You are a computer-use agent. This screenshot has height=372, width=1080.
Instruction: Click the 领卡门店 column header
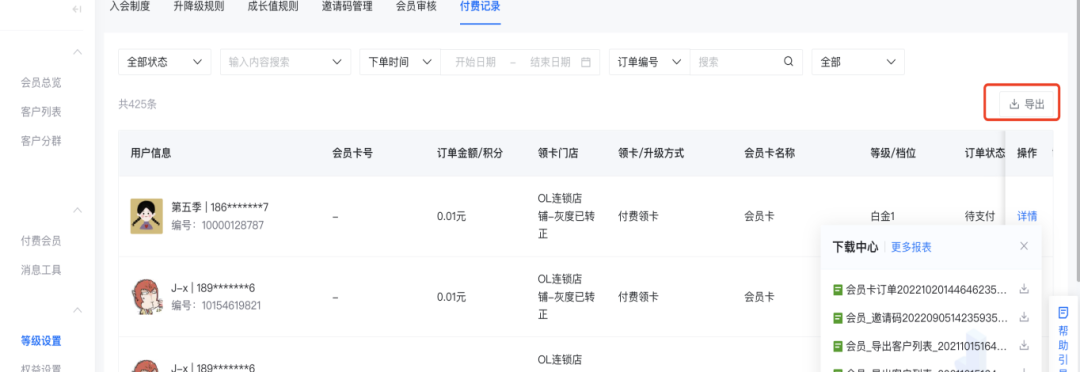coord(558,153)
